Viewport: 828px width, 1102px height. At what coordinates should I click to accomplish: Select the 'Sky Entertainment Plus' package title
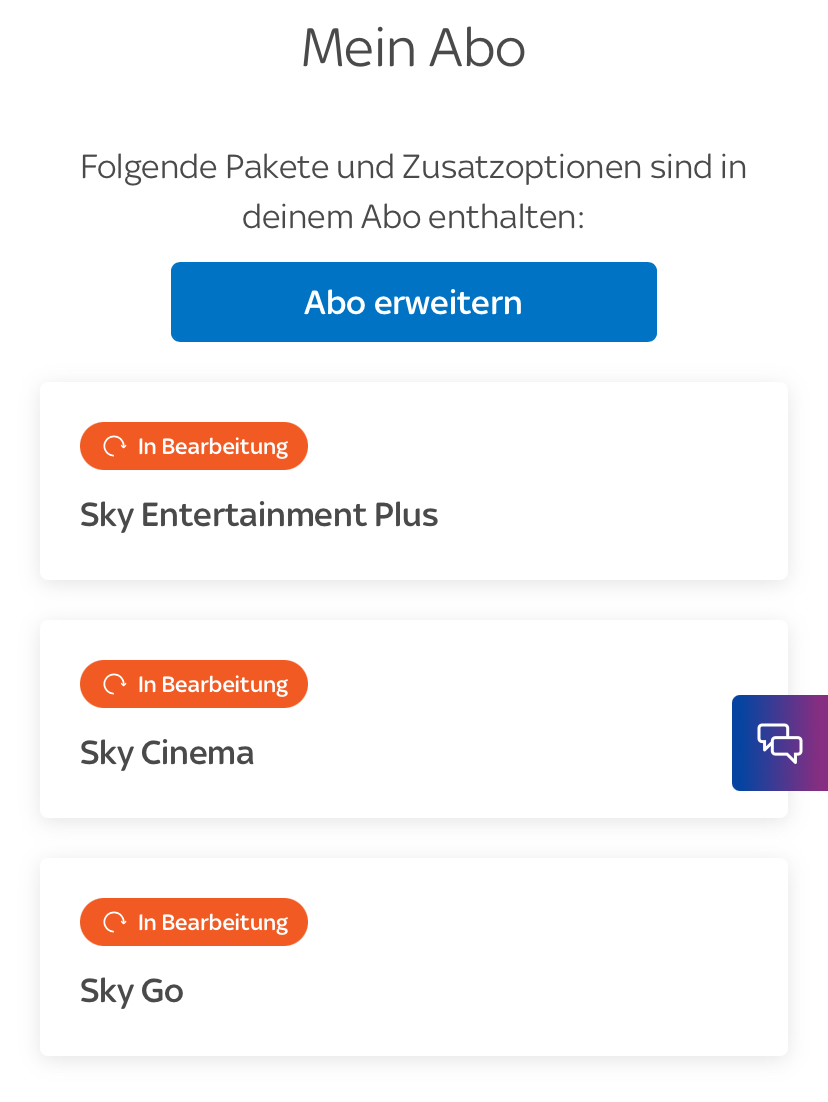pyautogui.click(x=259, y=515)
